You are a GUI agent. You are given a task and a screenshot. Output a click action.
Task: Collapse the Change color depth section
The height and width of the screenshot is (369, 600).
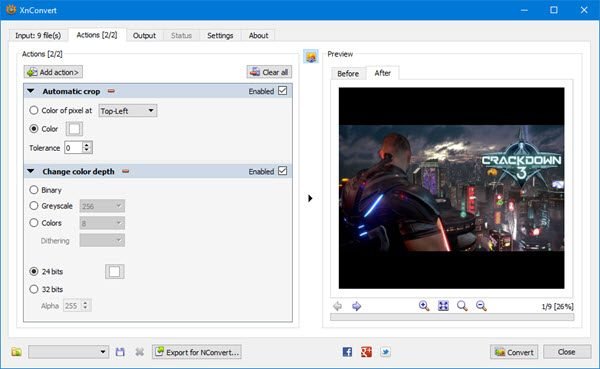tap(31, 171)
